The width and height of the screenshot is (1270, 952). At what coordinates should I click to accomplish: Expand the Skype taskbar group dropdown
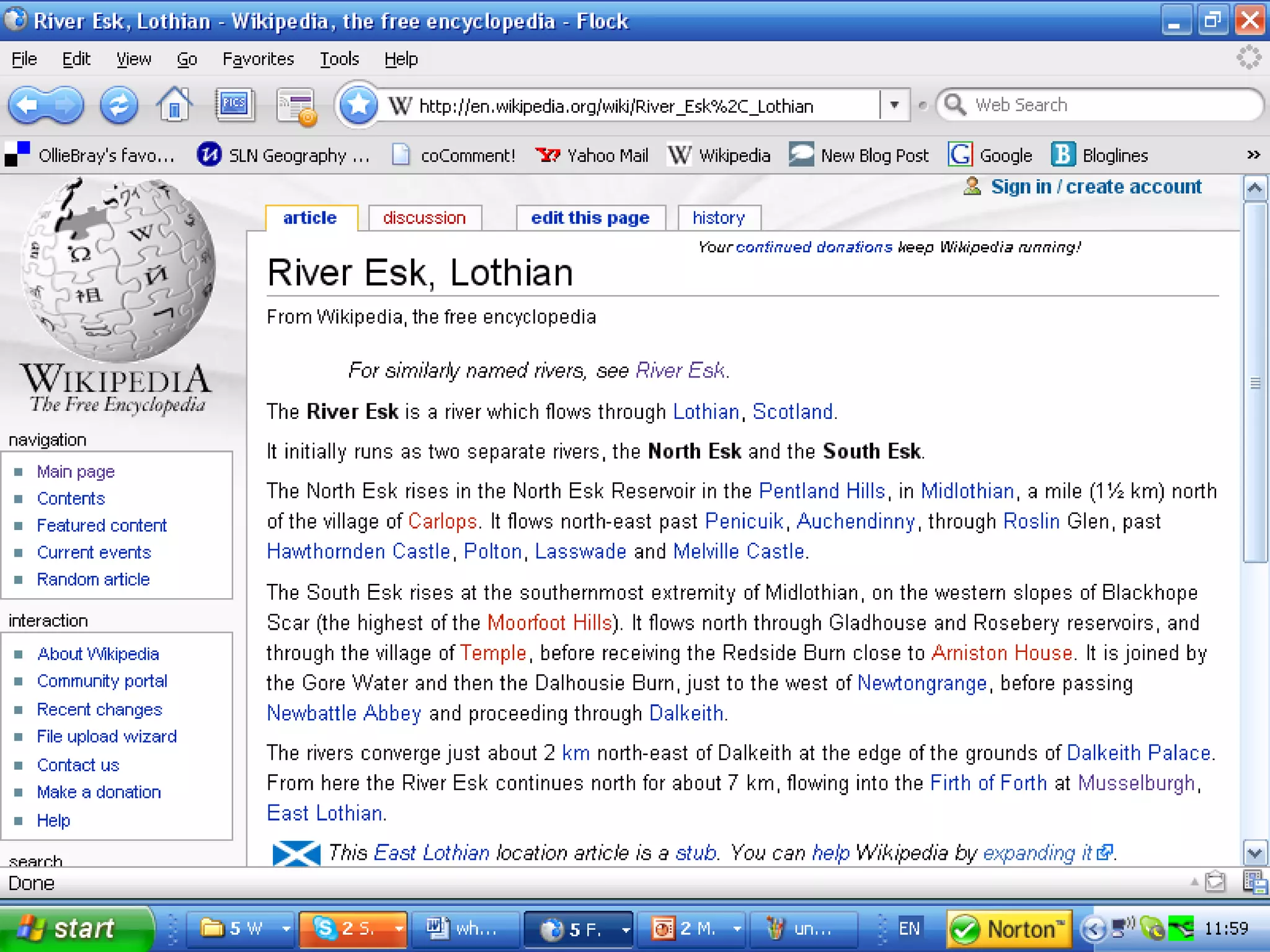399,928
